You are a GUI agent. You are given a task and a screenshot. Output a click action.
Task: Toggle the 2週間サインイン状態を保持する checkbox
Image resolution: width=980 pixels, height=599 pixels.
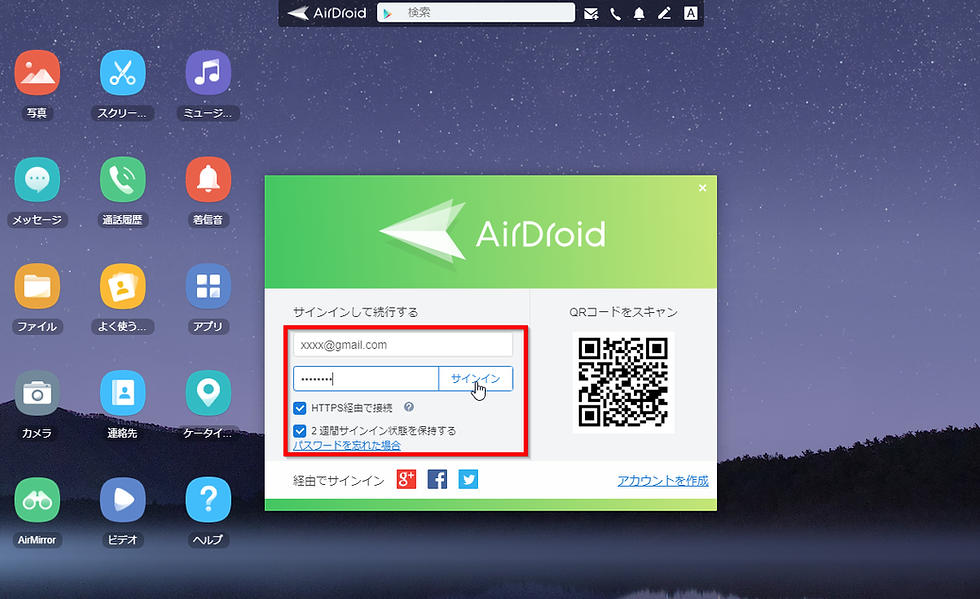[x=300, y=431]
